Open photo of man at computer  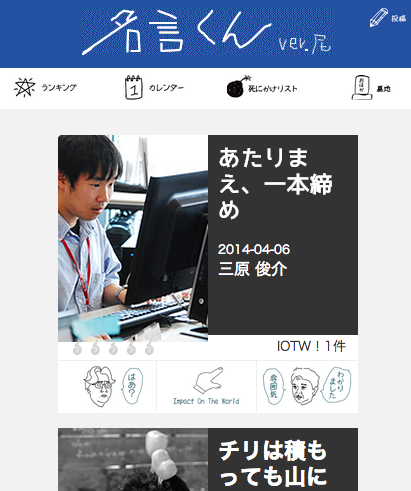tap(133, 238)
